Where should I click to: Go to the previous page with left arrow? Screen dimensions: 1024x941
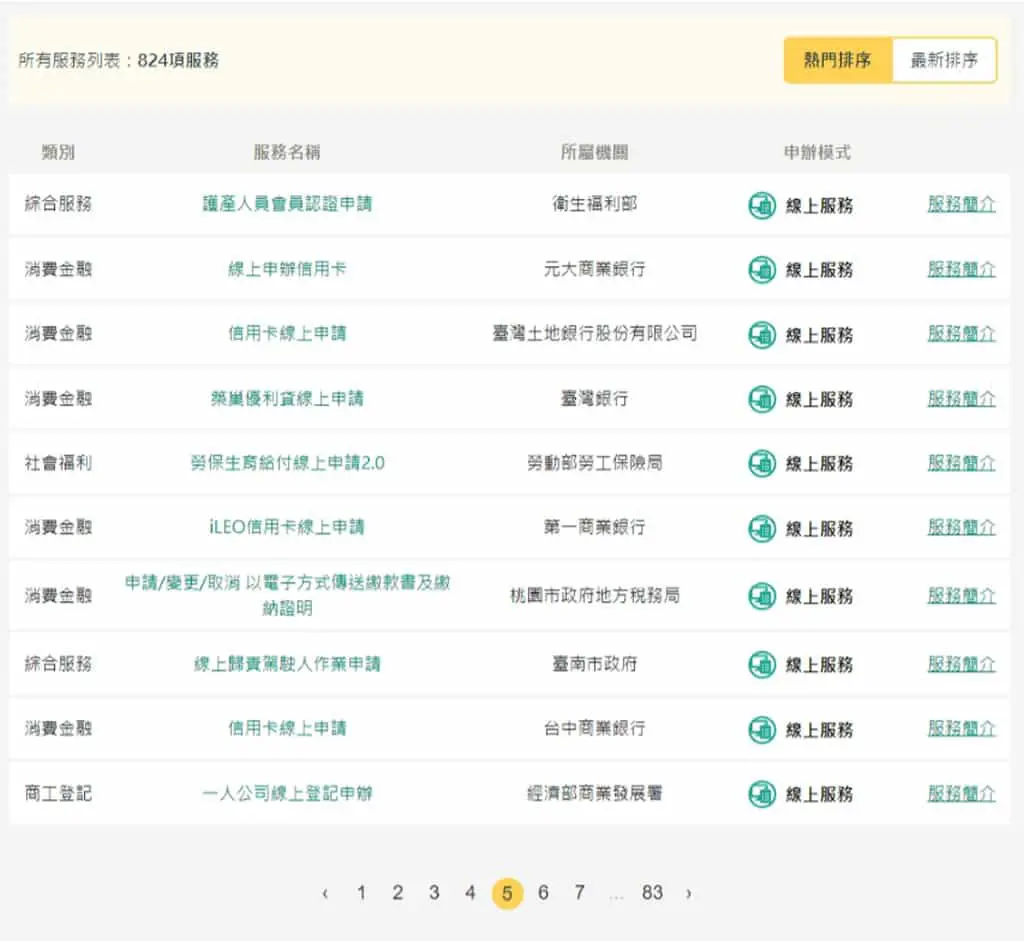click(x=325, y=893)
